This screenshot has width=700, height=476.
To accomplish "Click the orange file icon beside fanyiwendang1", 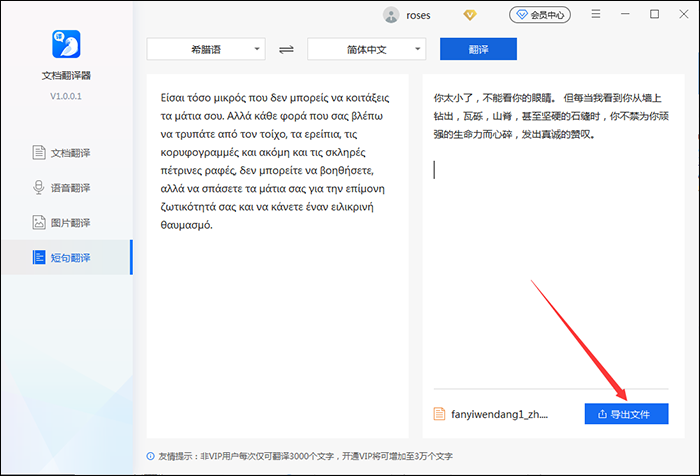I will 439,414.
